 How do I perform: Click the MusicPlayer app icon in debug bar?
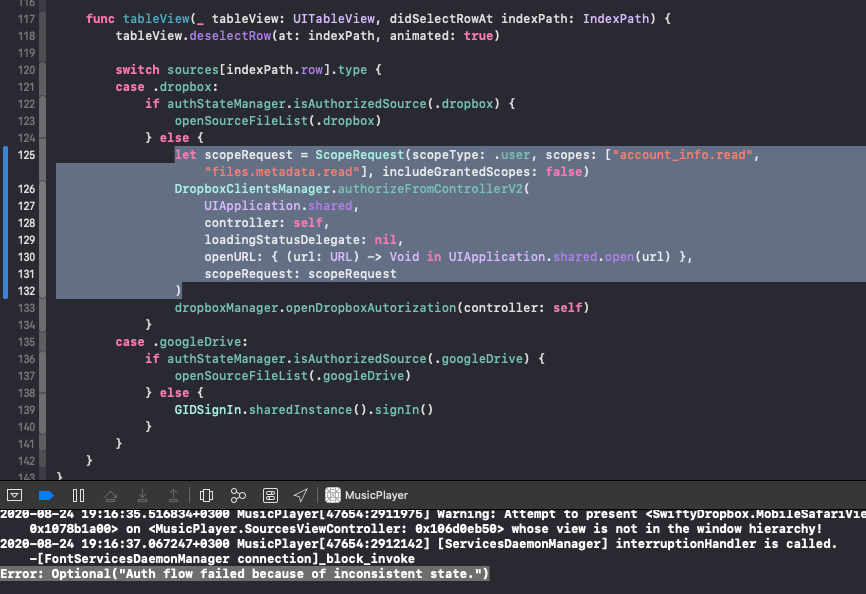click(x=333, y=495)
